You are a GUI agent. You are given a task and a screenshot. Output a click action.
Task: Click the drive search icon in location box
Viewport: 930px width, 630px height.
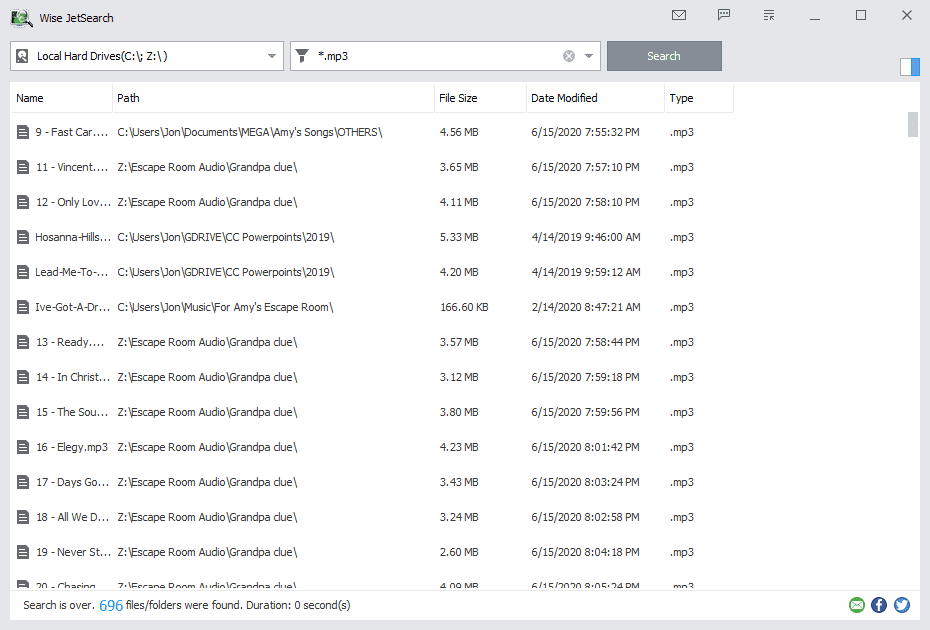[x=22, y=56]
